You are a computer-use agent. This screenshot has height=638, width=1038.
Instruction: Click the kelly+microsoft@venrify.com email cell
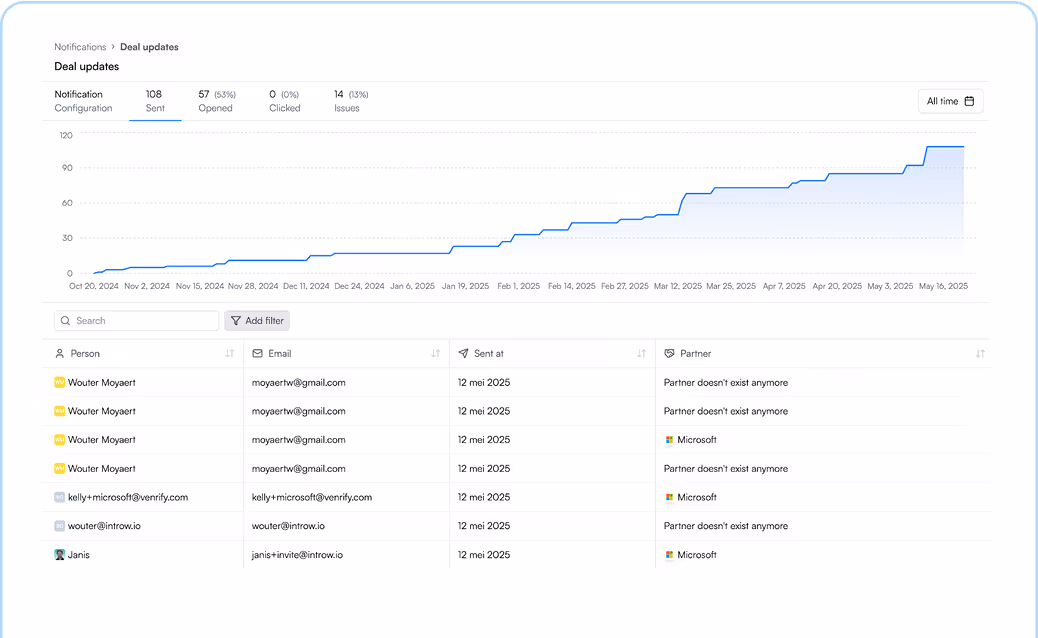click(312, 497)
